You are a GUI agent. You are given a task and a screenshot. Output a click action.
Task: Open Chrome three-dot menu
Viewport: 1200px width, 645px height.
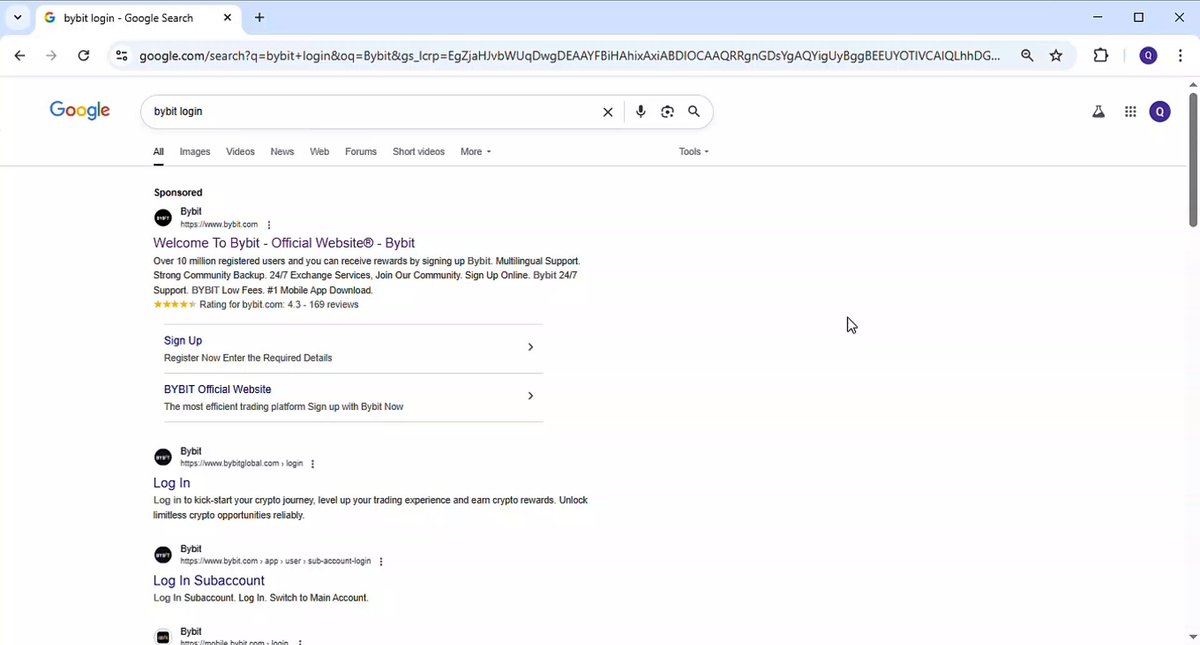coord(1181,56)
